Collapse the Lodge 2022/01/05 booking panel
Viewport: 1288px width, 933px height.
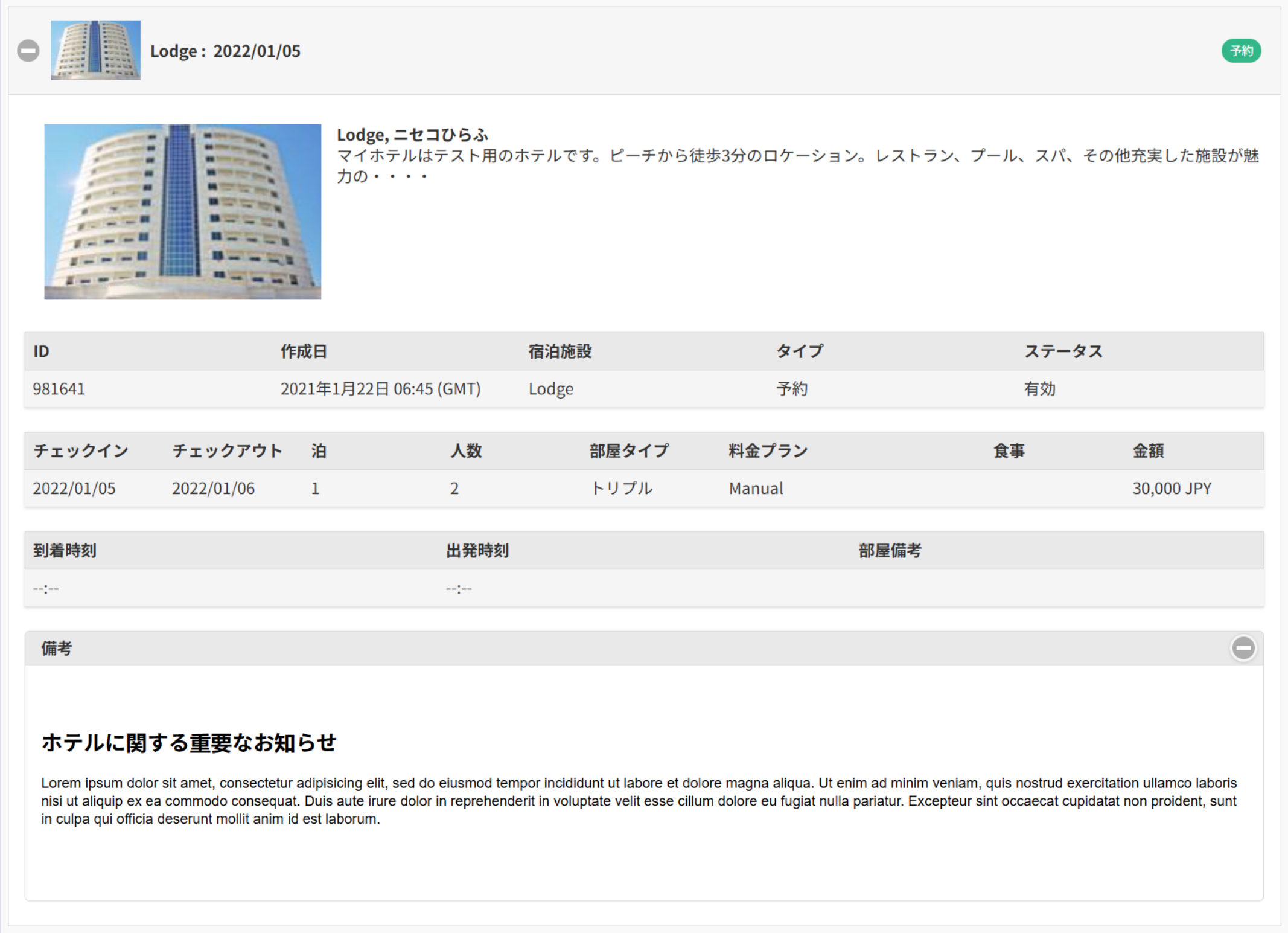28,51
